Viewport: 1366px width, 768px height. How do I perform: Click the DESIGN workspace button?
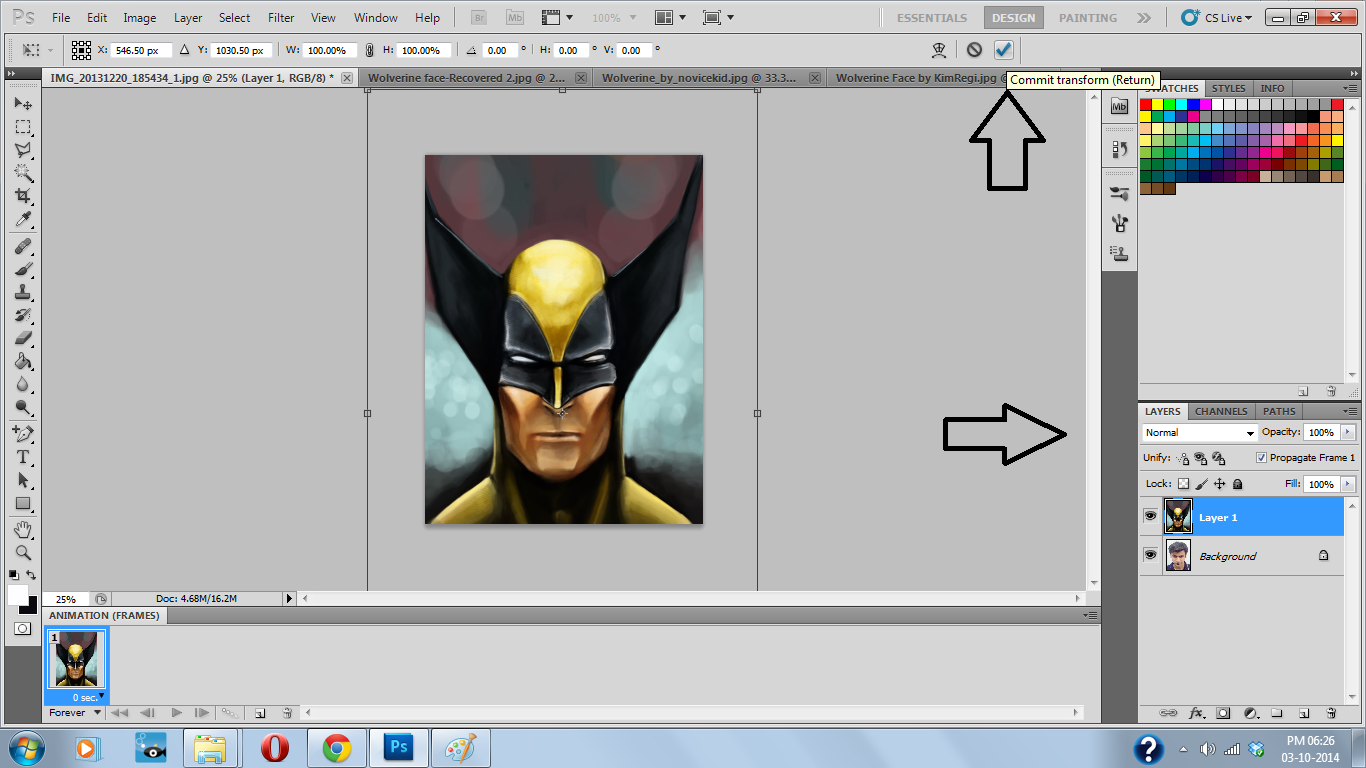pos(1013,18)
